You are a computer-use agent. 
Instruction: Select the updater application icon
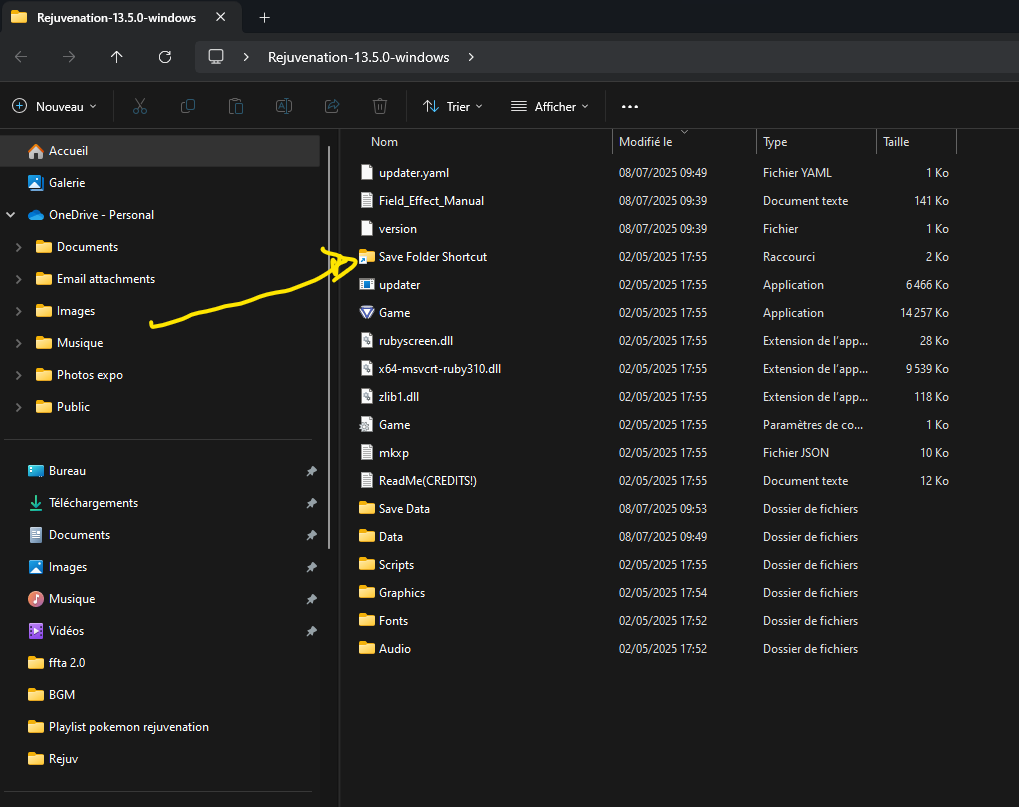point(367,285)
